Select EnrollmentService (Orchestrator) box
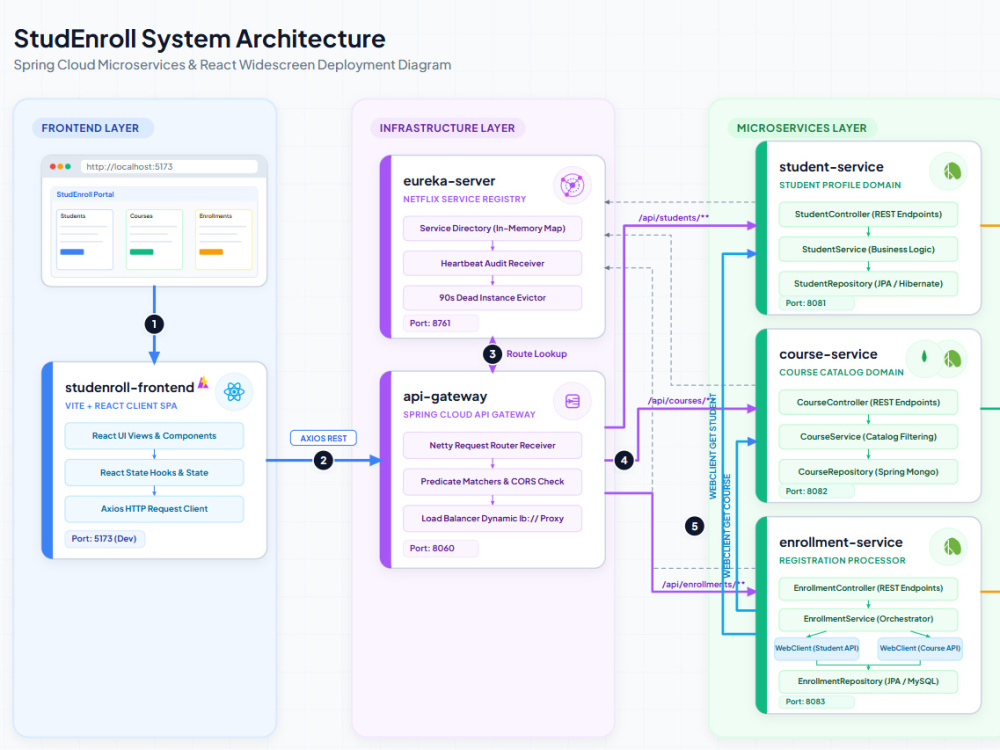Viewport: 1000px width, 750px height. point(868,619)
